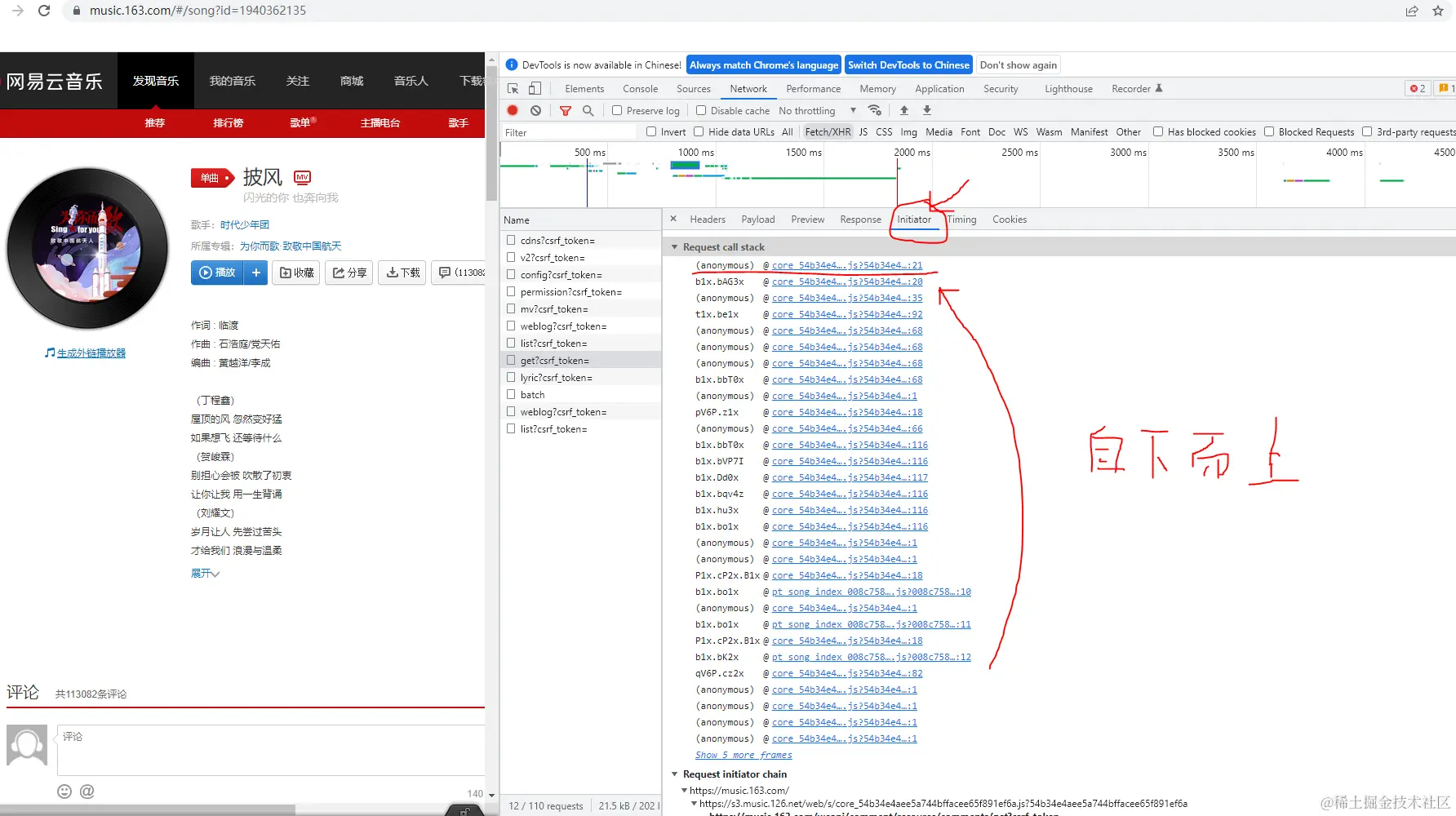Collapse the s3.music.126.net core script node
1456x816 pixels.
point(695,804)
